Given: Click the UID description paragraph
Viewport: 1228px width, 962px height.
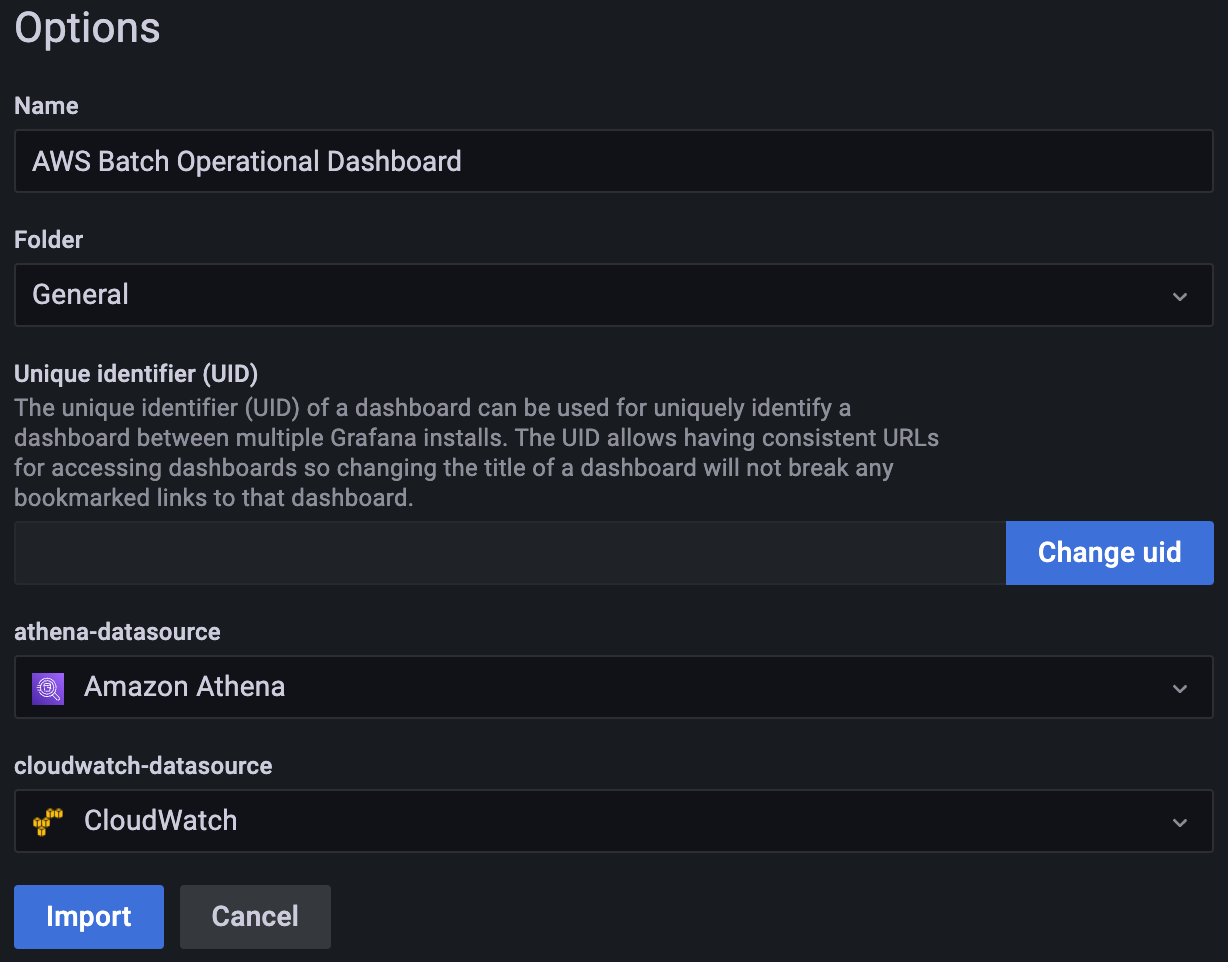Looking at the screenshot, I should pos(476,453).
